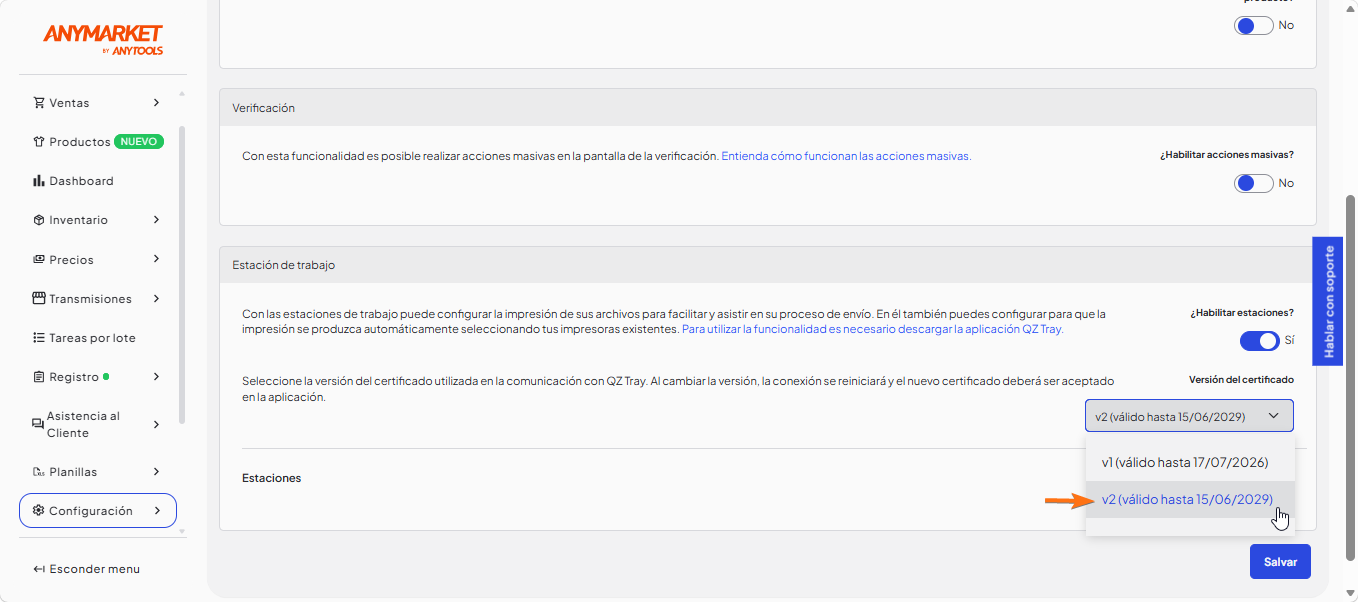
Task: Open Entienda cómo funcionan las acciones masivas link
Action: (x=846, y=156)
